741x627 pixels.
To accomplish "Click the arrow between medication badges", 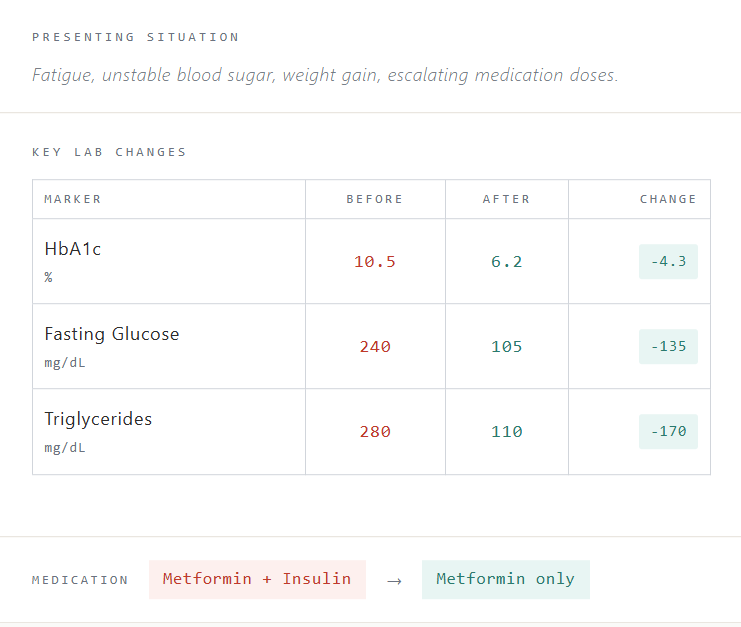I will 394,580.
